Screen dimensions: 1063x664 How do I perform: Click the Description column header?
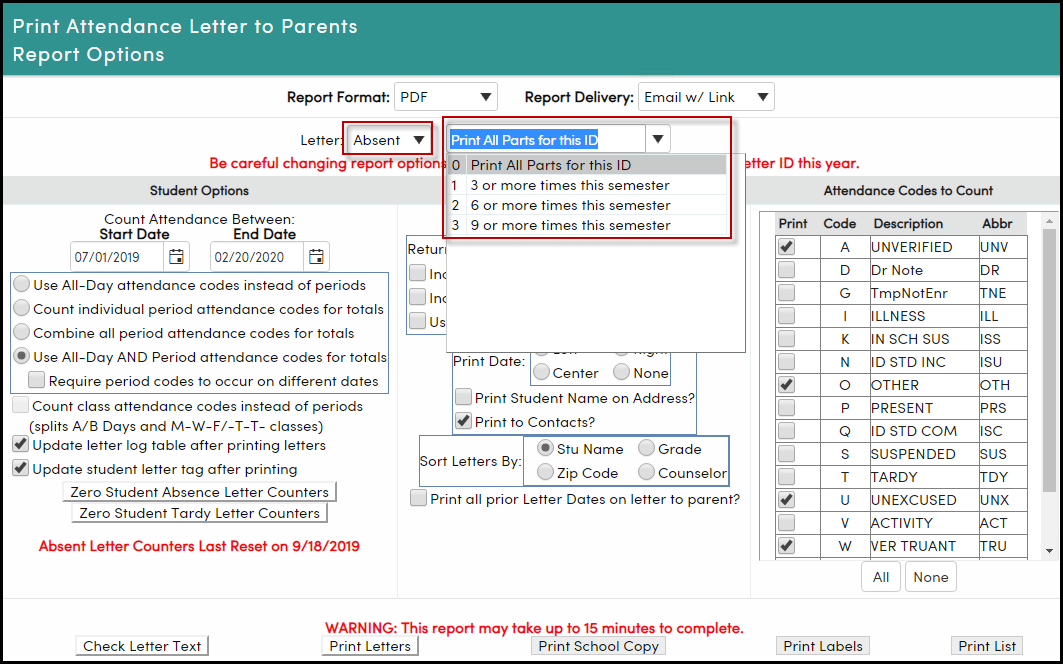pyautogui.click(x=908, y=223)
